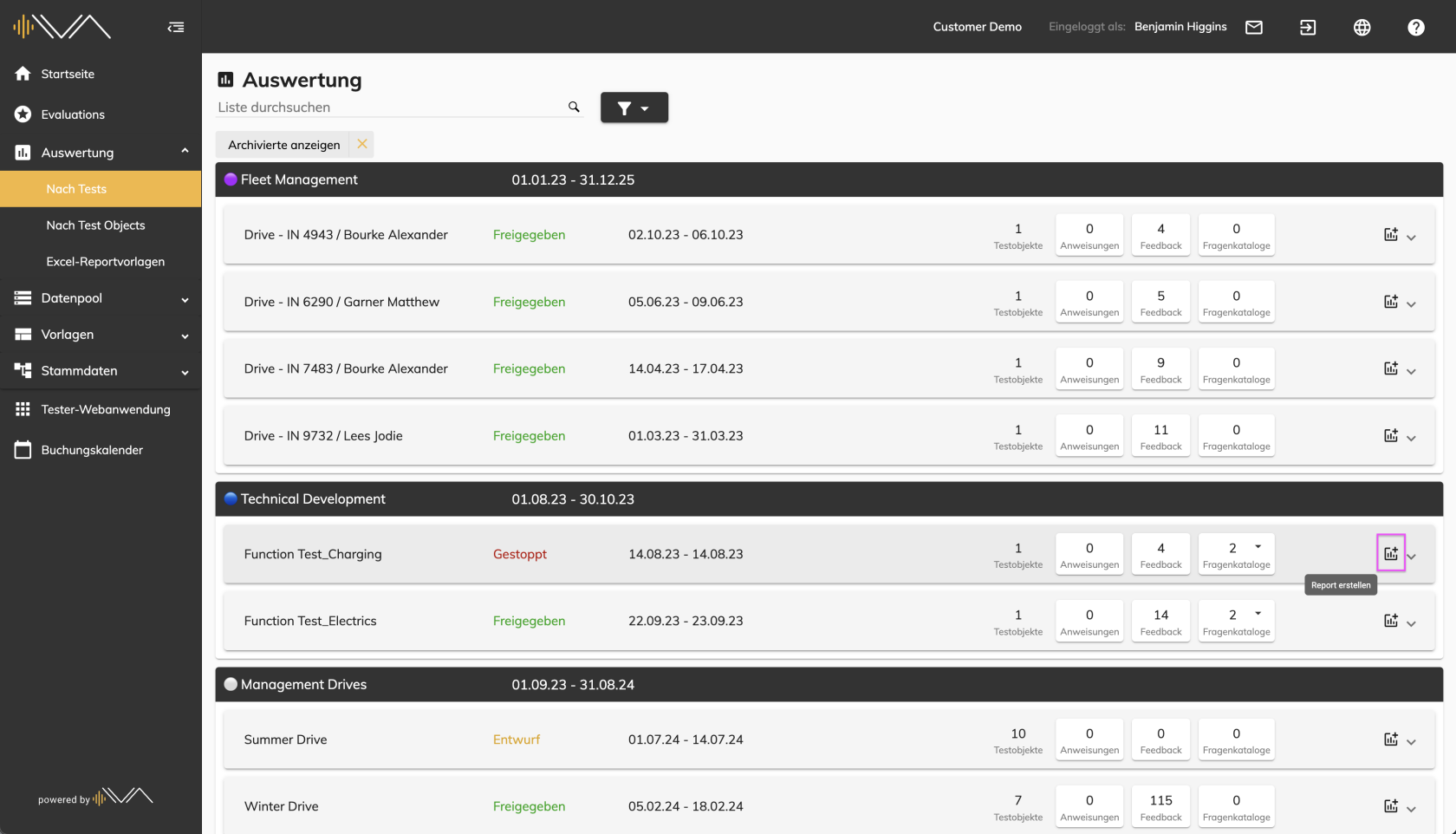Open the help question mark icon
The width and height of the screenshot is (1456, 834).
point(1416,28)
